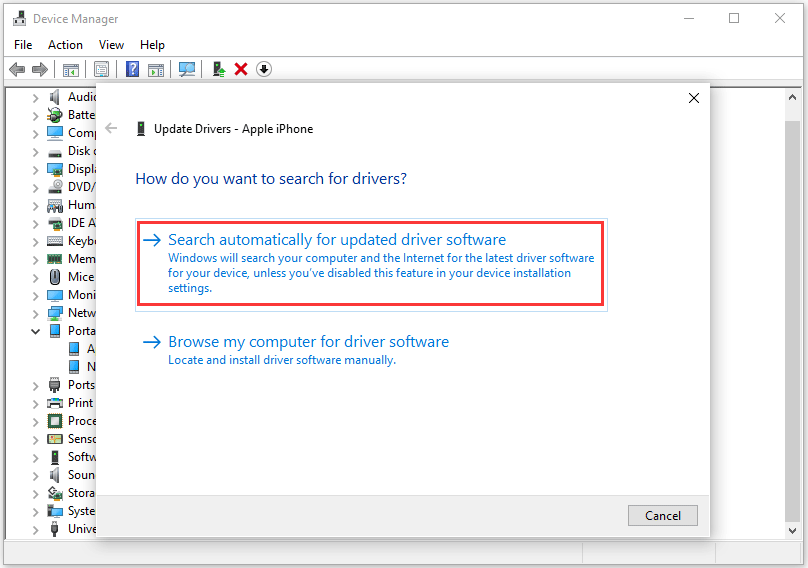Click the Audio speaker category icon
Screen dimensions: 808x568
(x=55, y=96)
